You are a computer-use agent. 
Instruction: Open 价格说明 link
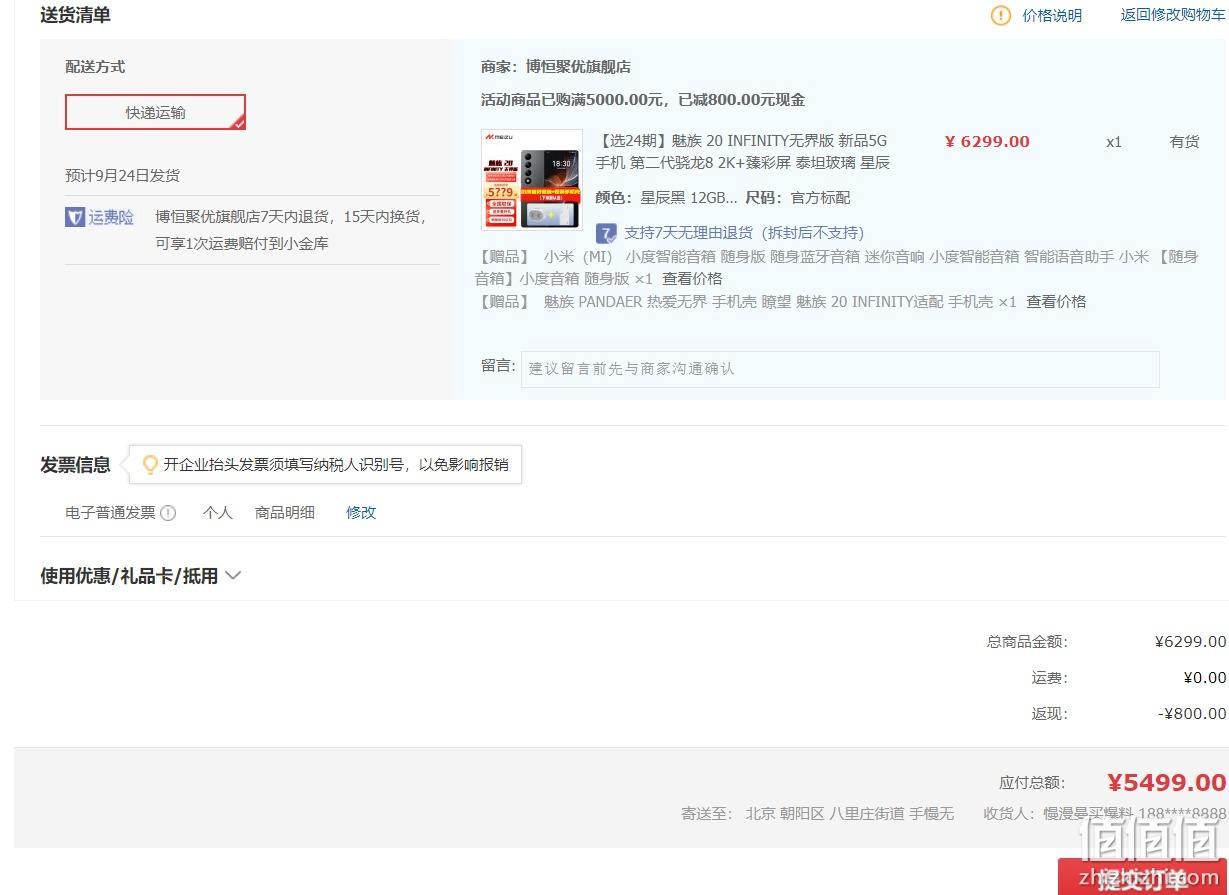tap(1052, 15)
